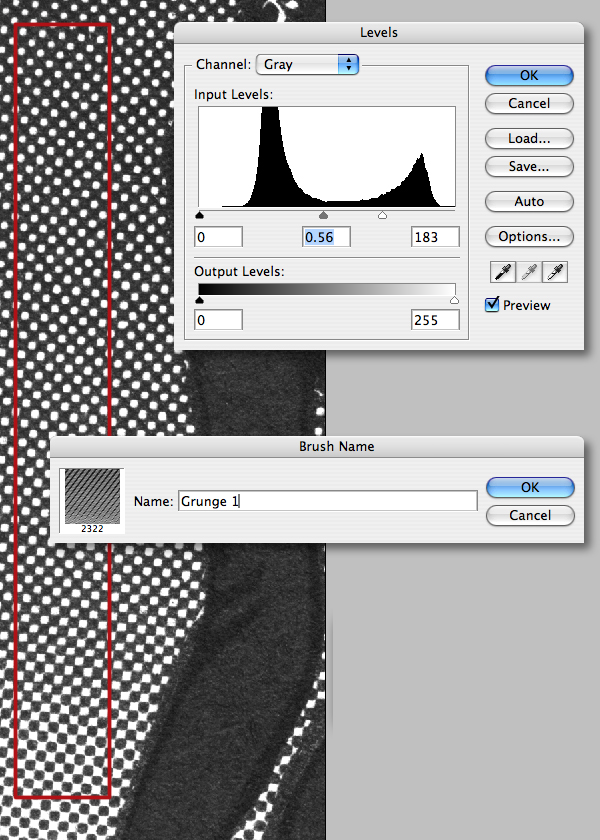The width and height of the screenshot is (600, 840).
Task: Click Cancel in the Levels dialog
Action: (x=529, y=103)
